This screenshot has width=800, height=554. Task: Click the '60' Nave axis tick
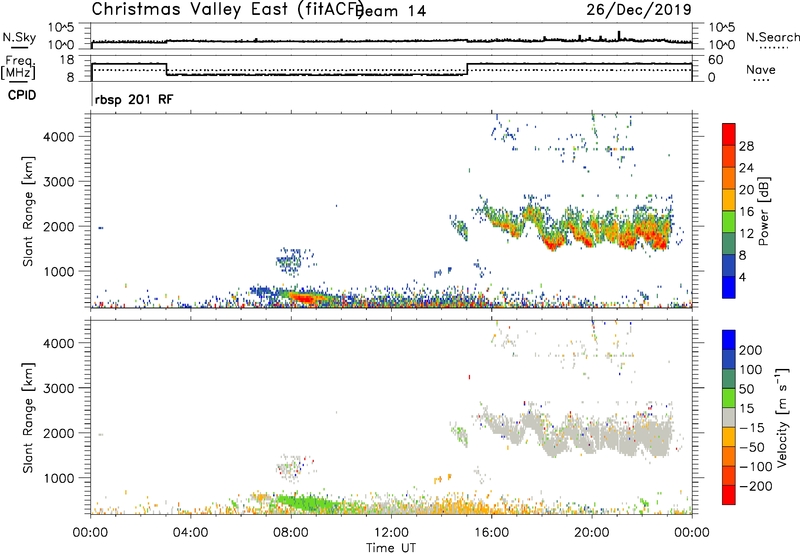pyautogui.click(x=716, y=59)
